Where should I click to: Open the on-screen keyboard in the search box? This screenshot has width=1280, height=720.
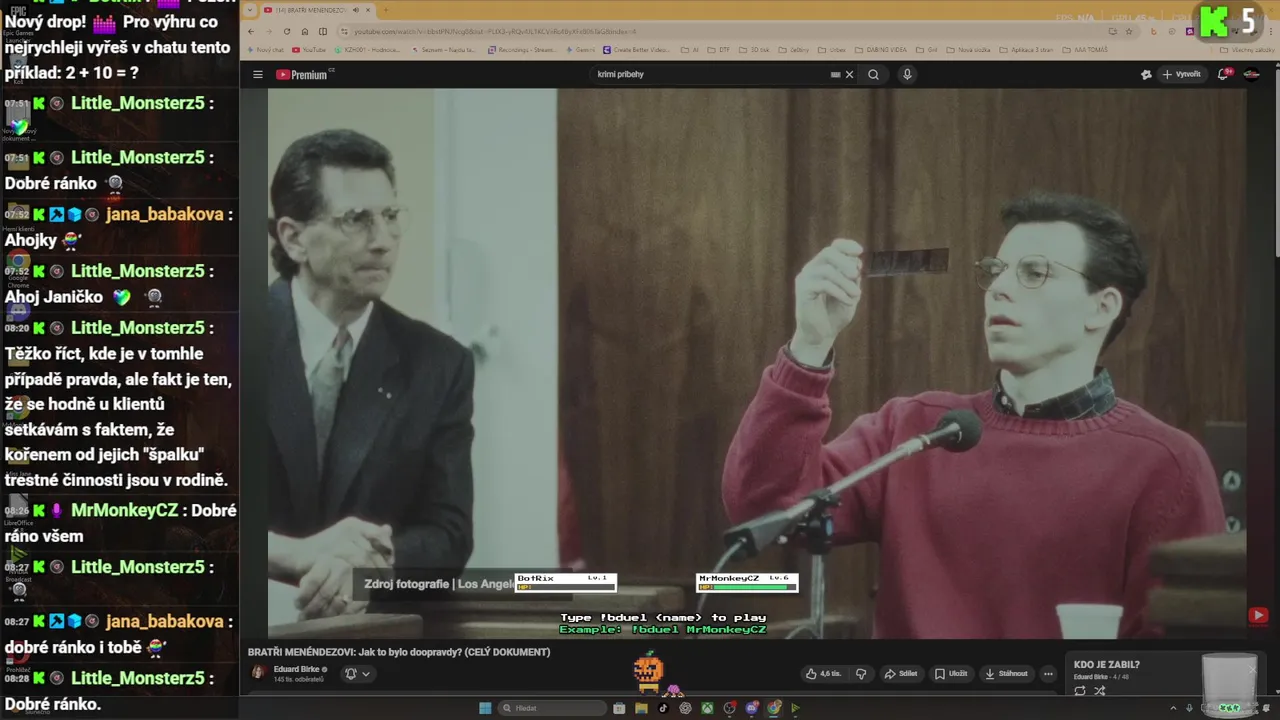(835, 74)
